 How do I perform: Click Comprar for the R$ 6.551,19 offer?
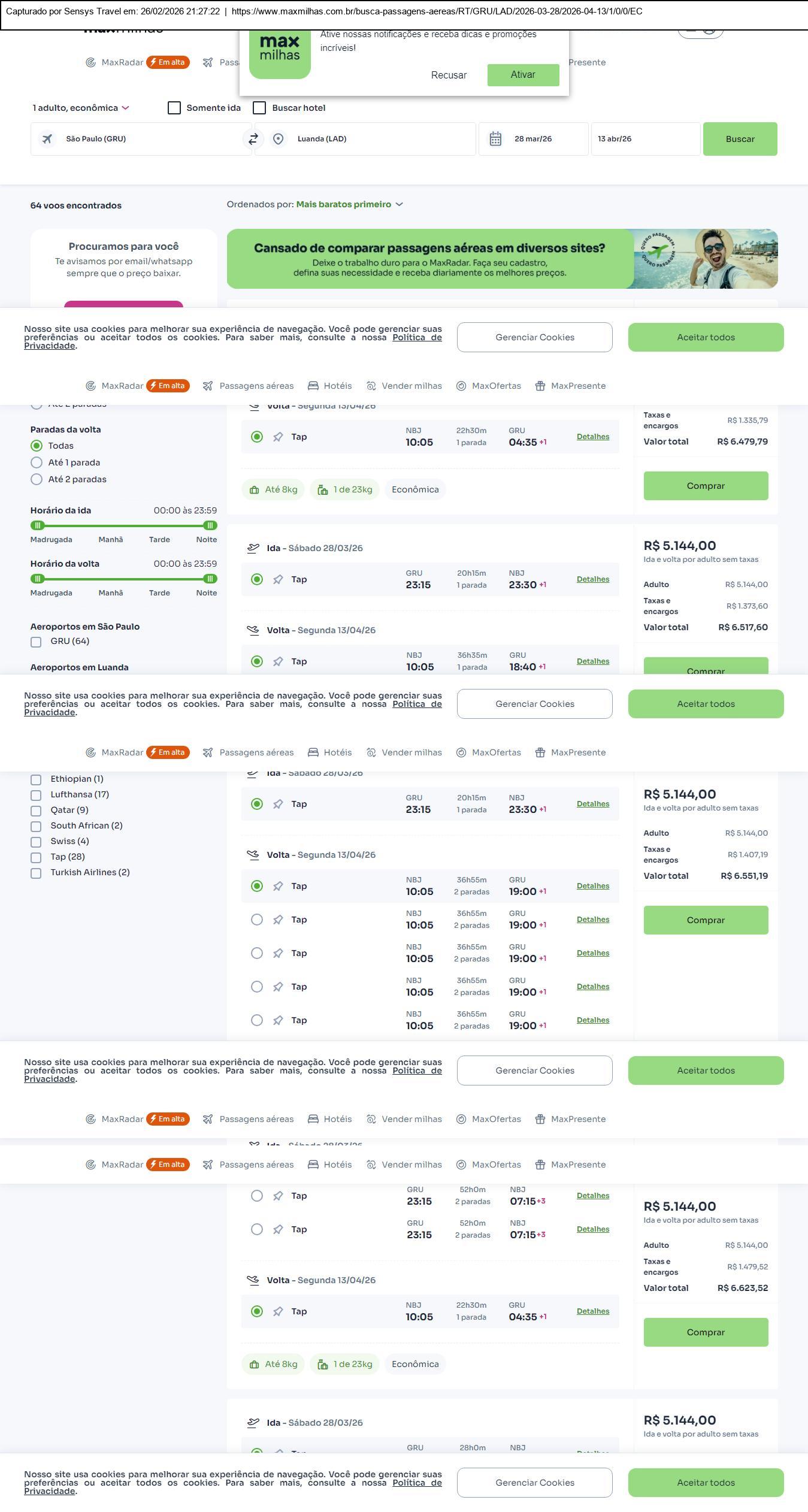pyautogui.click(x=706, y=920)
